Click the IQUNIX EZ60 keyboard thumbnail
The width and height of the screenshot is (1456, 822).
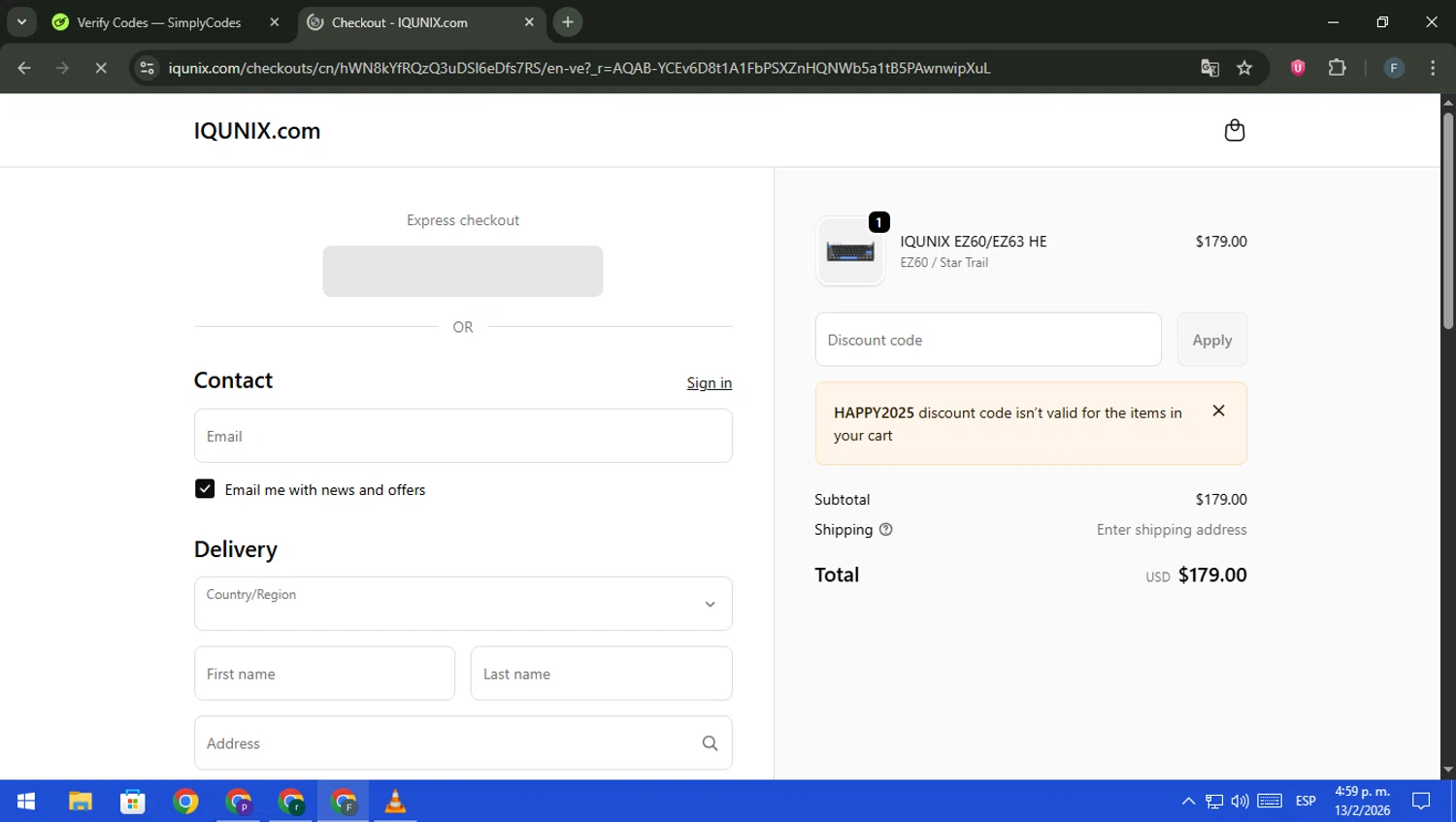click(x=850, y=251)
